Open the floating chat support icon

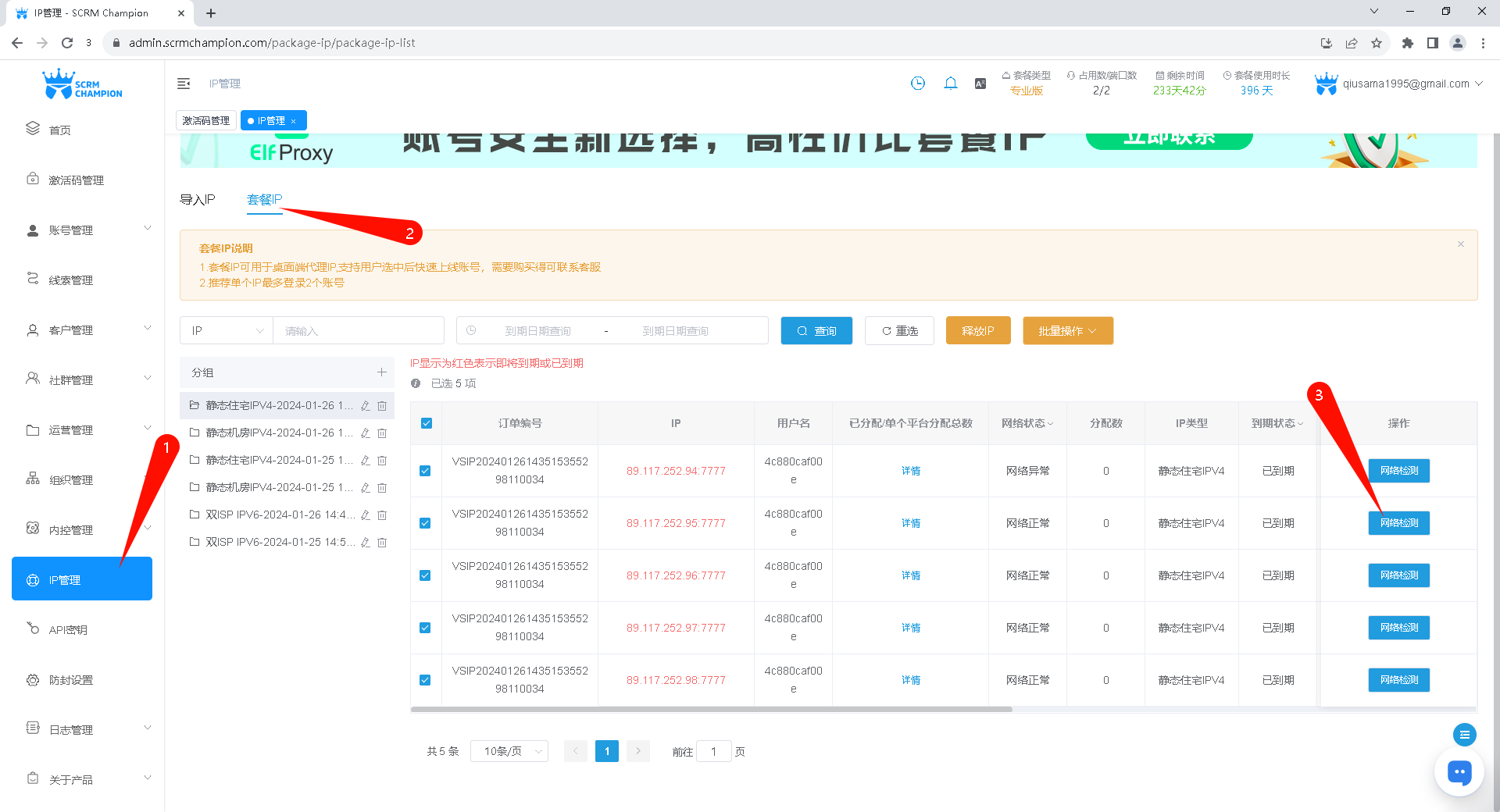tap(1459, 772)
